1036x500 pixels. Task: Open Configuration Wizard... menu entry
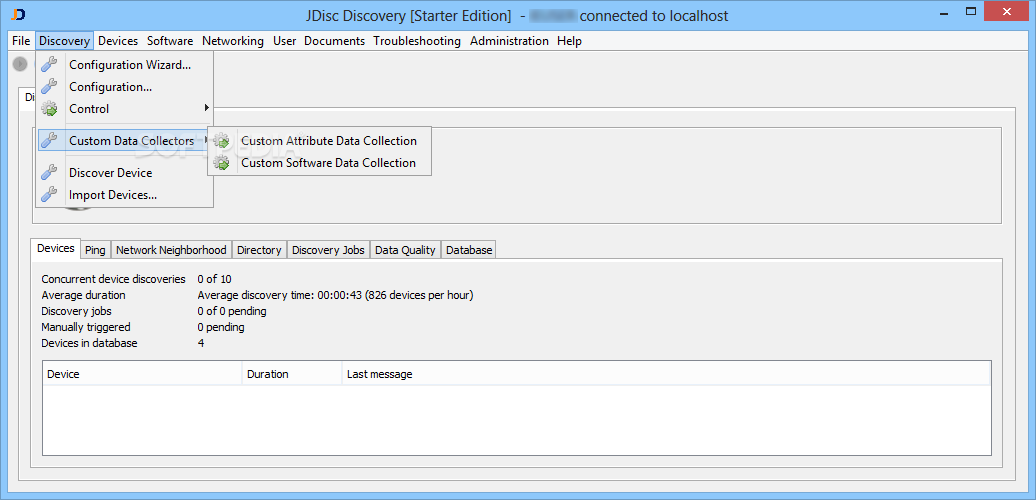pyautogui.click(x=125, y=65)
